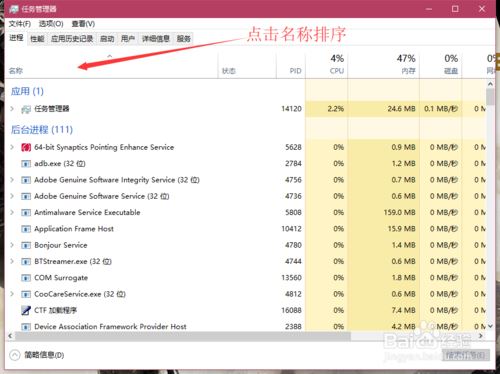Expand the 任务管理器 app row
500x374 pixels.
12,109
